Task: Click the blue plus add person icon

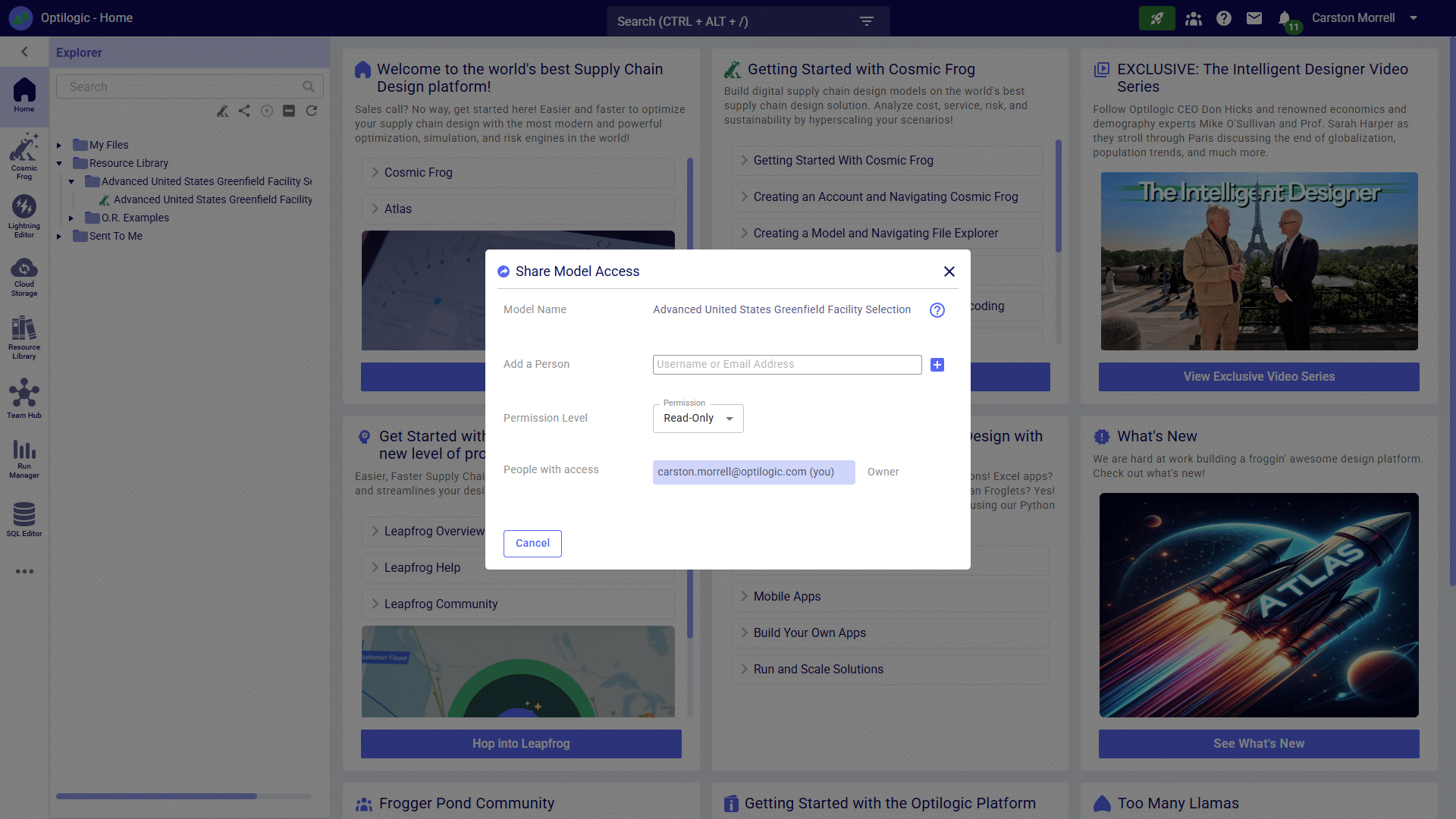Action: (x=937, y=365)
